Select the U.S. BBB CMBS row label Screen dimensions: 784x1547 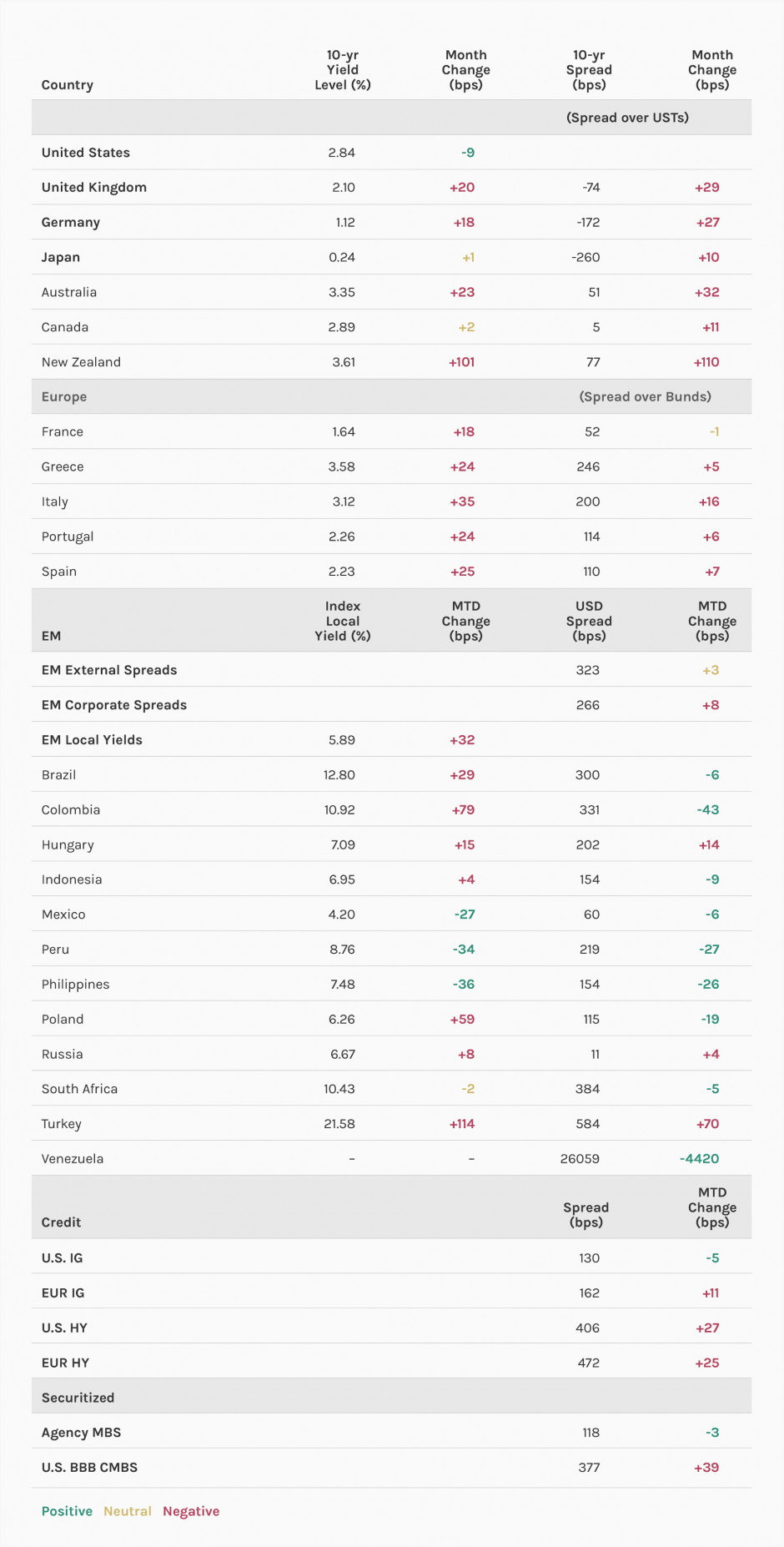click(89, 1468)
